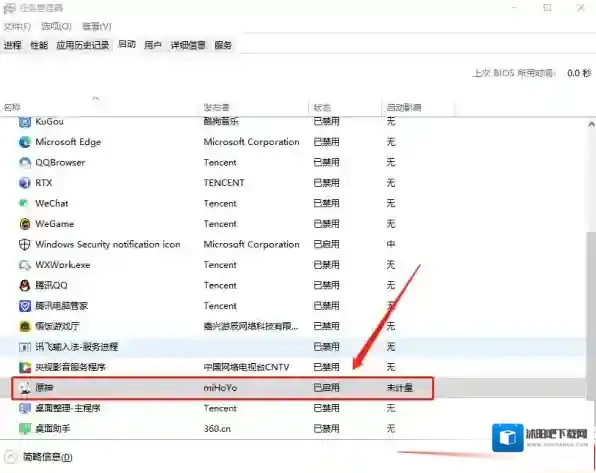Click the yellow icon in the 游戏厅 row
This screenshot has width=596, height=473.
tap(25, 326)
